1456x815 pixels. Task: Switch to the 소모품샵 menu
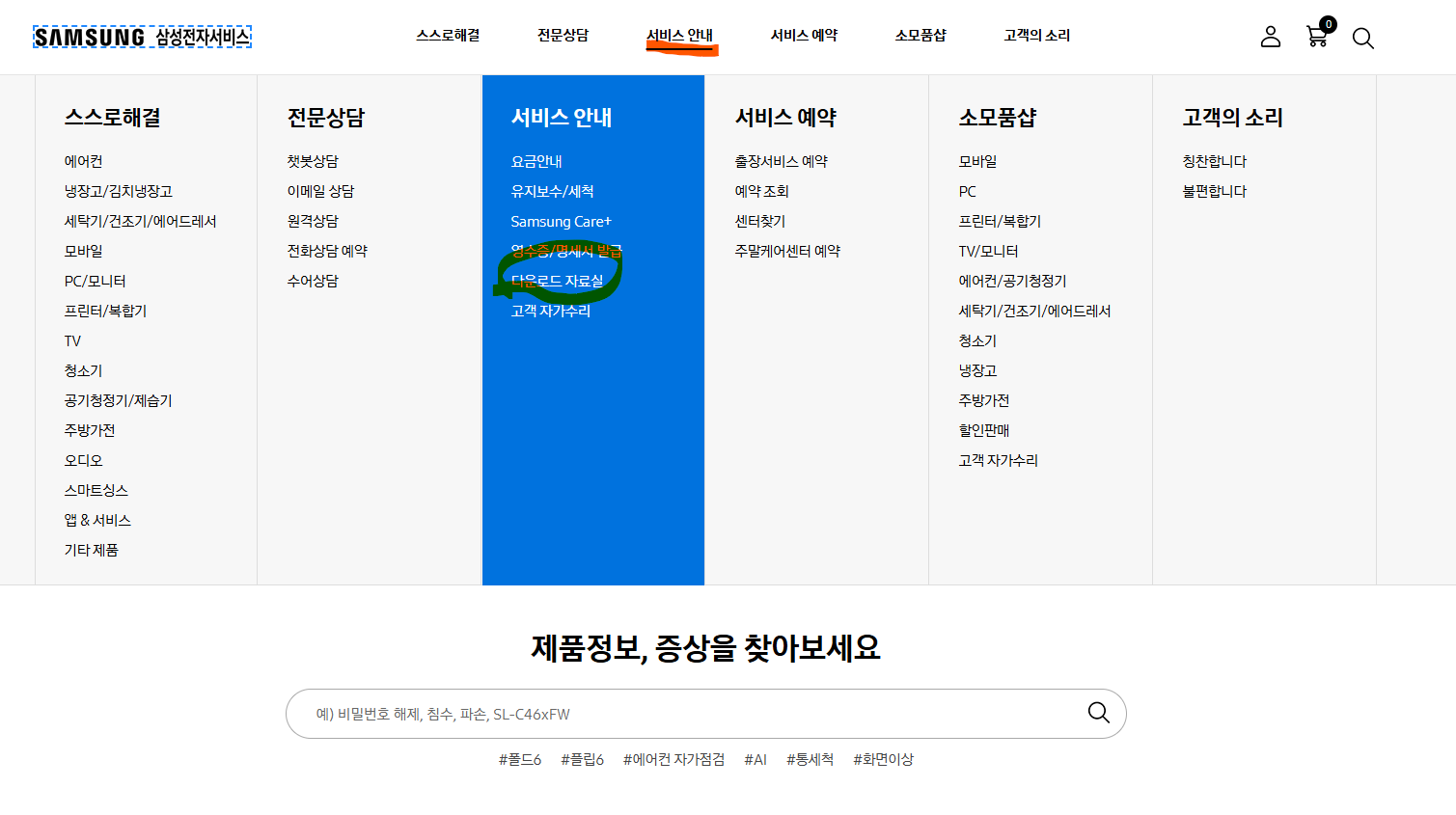pyautogui.click(x=920, y=35)
